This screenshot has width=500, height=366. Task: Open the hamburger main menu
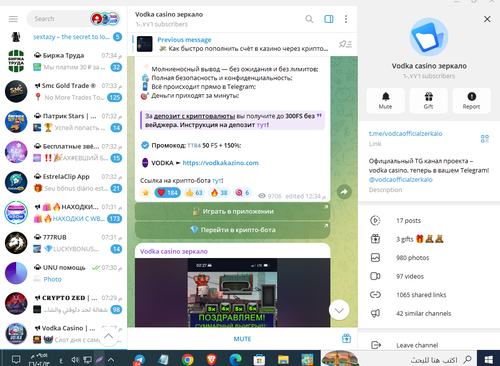point(13,19)
